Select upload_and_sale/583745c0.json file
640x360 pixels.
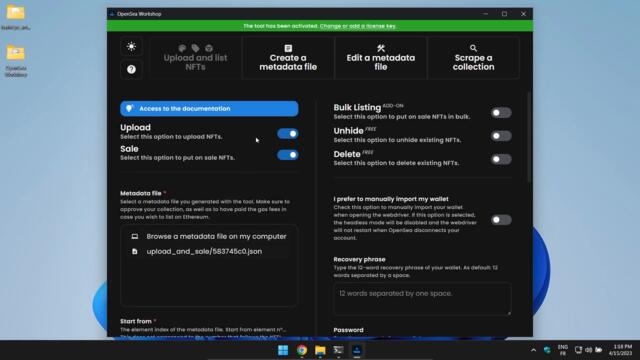pos(209,251)
